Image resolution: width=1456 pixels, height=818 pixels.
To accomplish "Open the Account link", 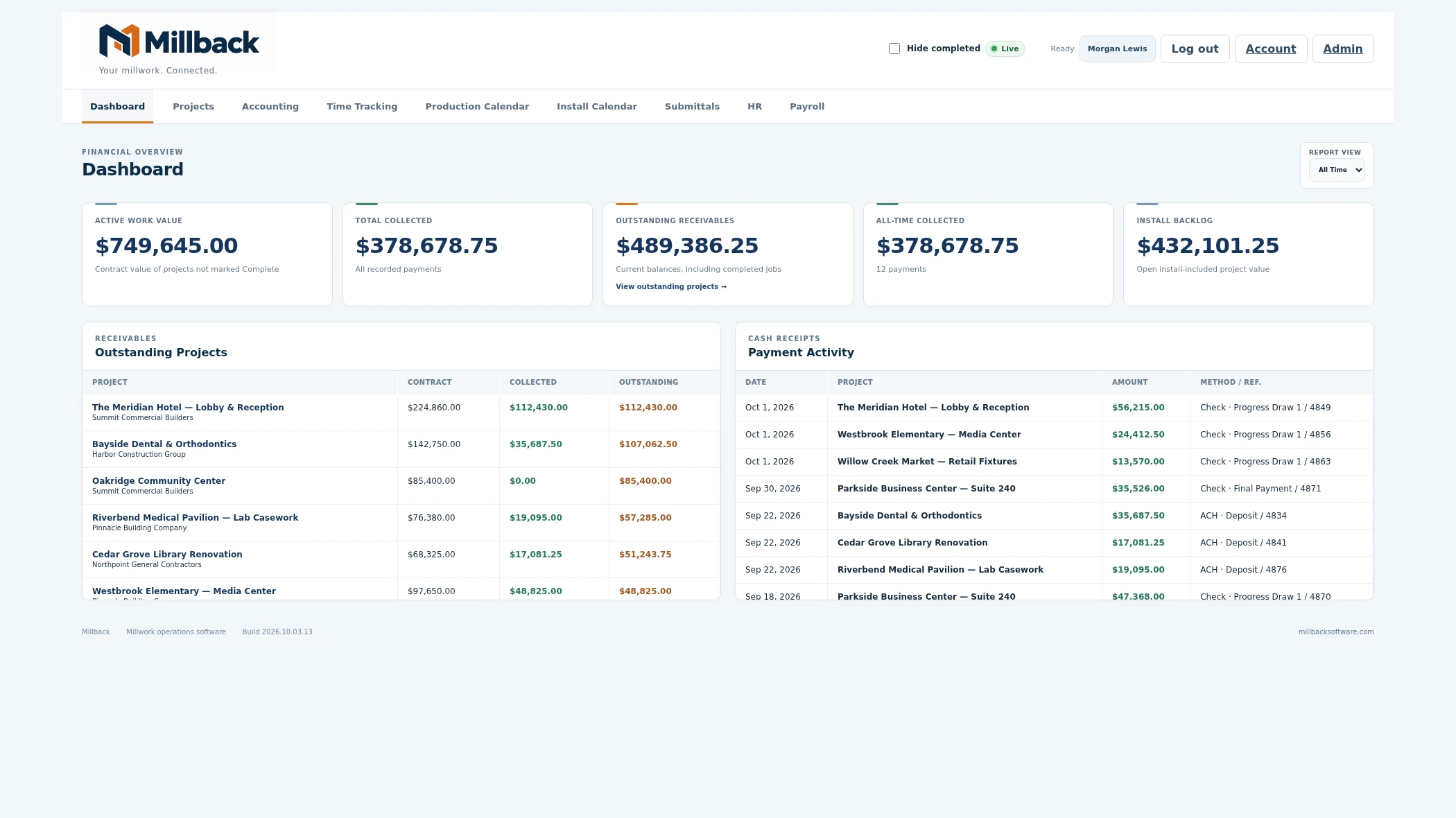I will [x=1270, y=49].
